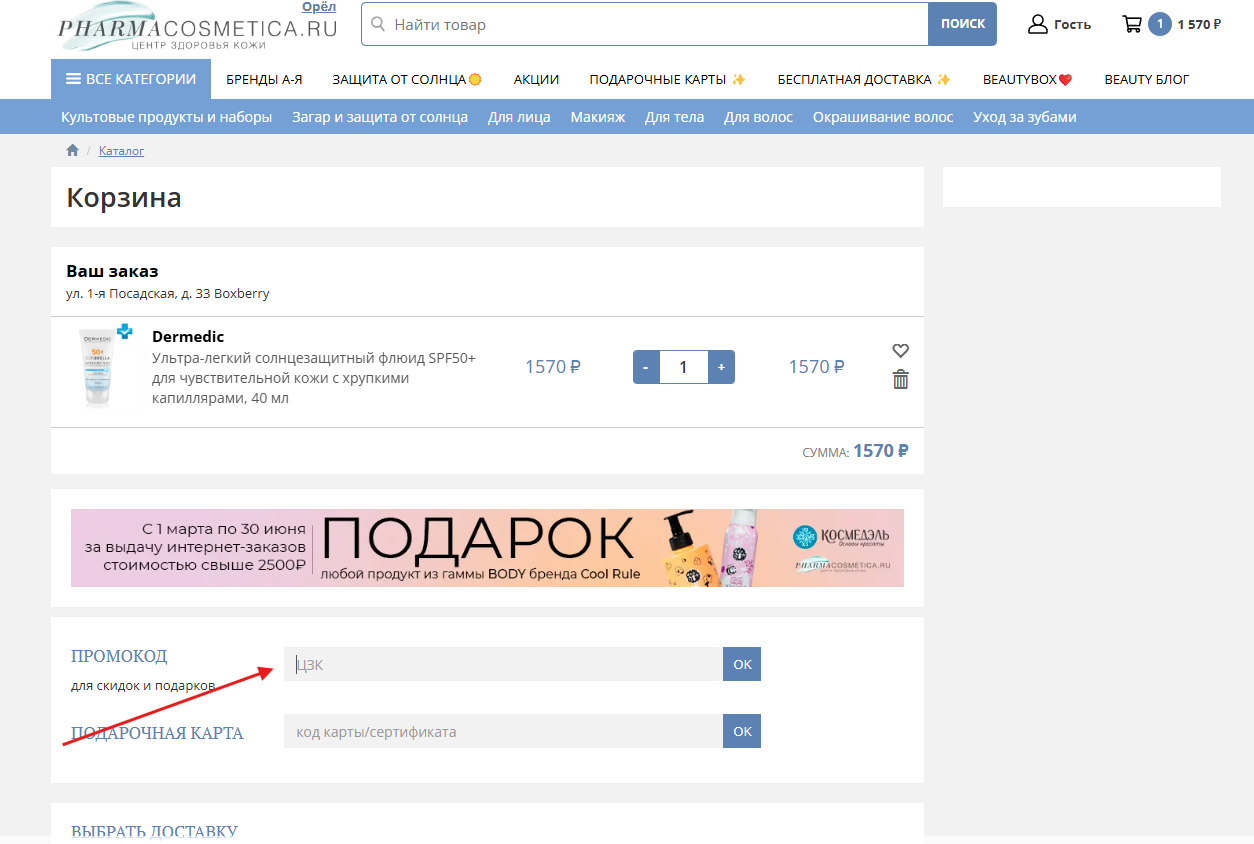Click the Каталог breadcrumb link
Image resolution: width=1254 pixels, height=844 pixels.
point(121,151)
